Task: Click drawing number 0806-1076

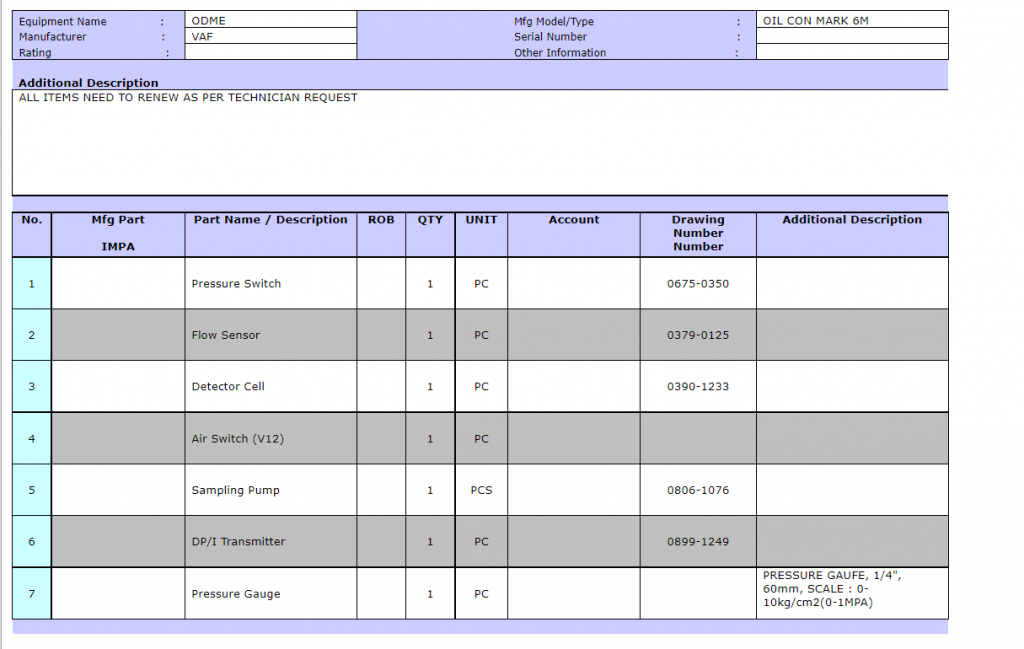Action: [698, 491]
